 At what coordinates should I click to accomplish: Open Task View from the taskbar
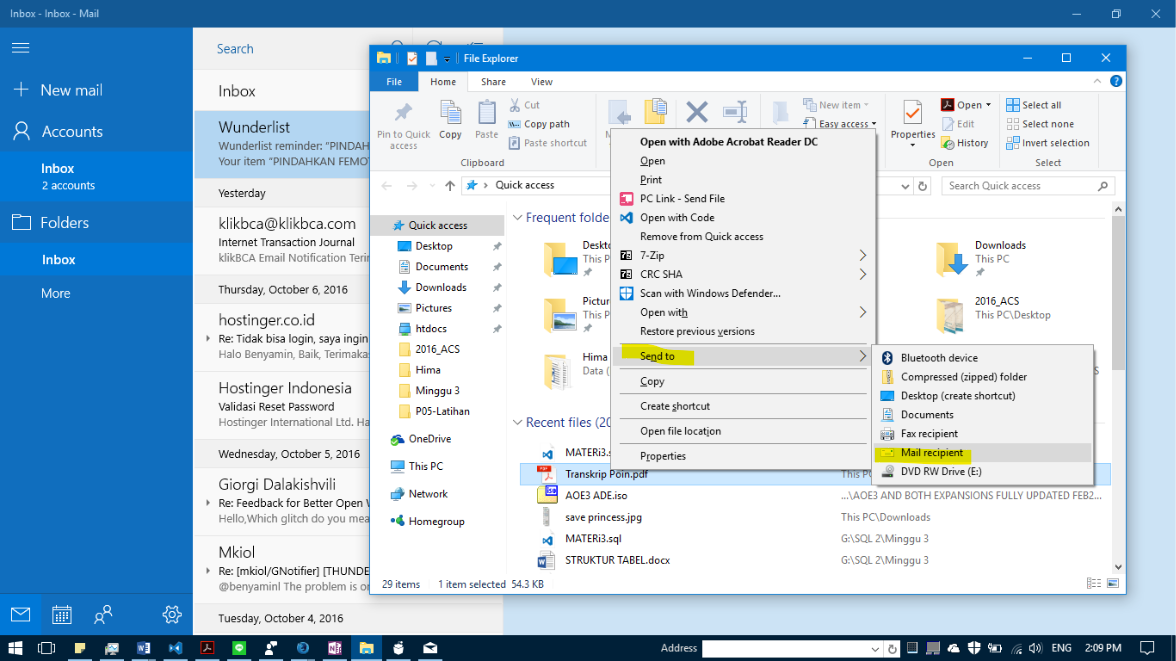(x=46, y=647)
